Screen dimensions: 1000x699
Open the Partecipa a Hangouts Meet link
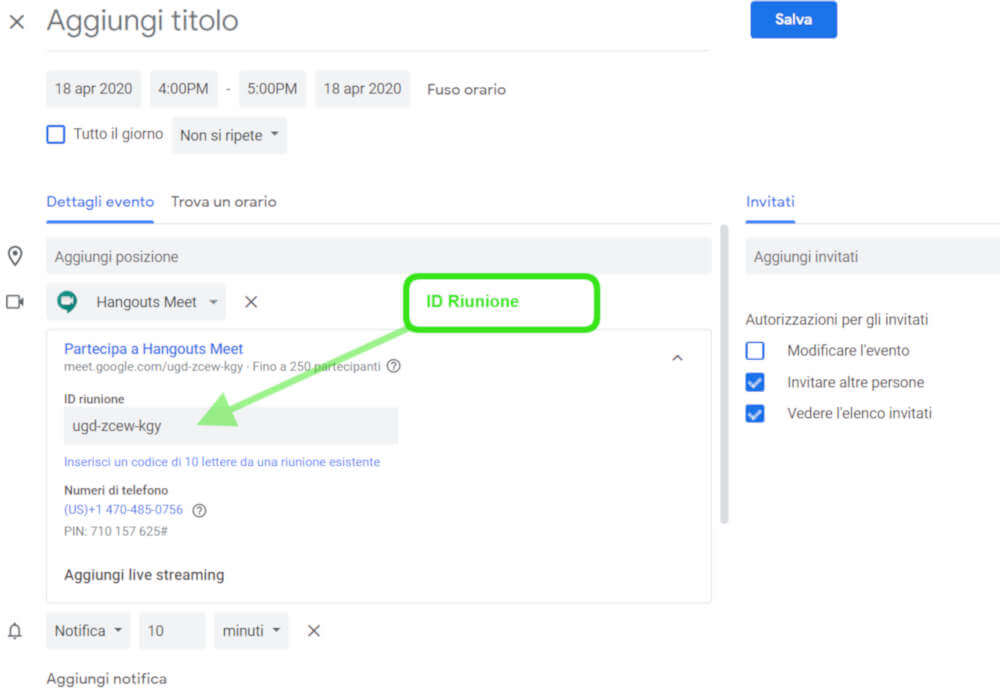(x=153, y=349)
